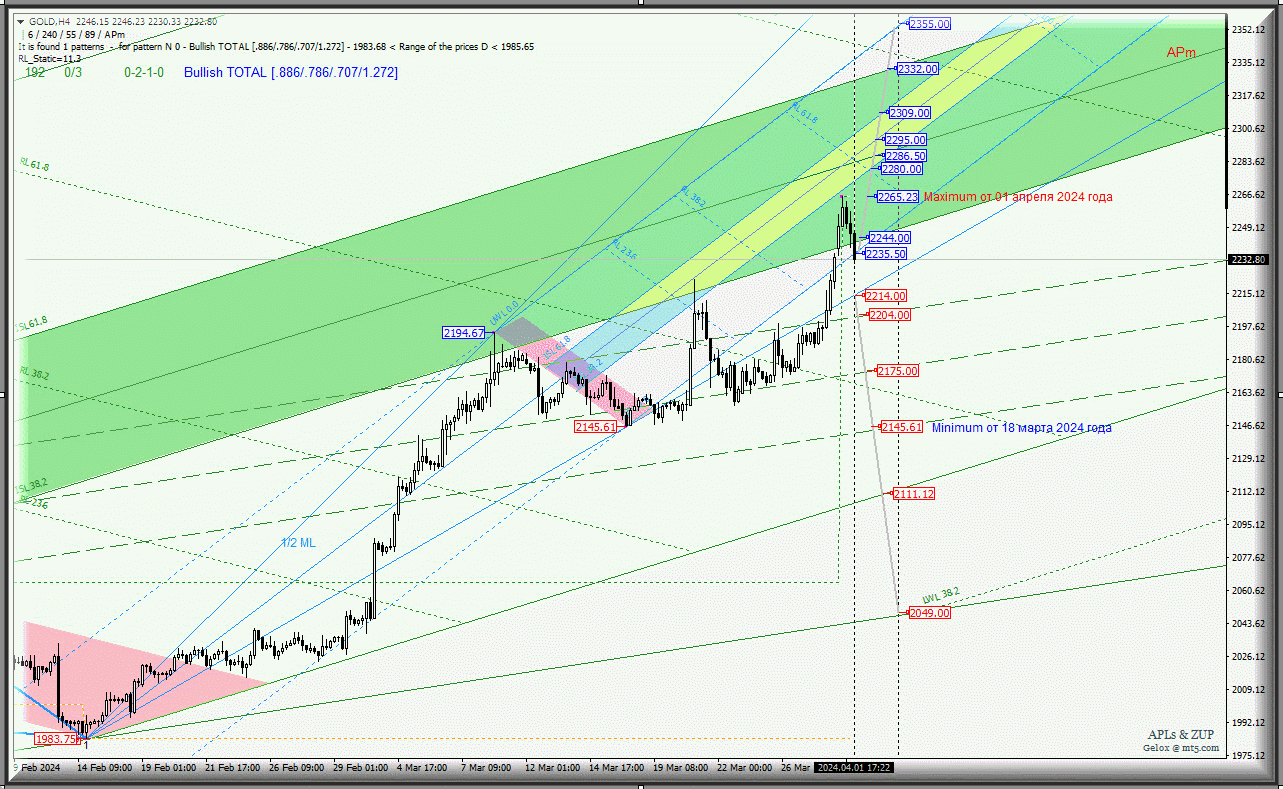Click the 2194.67 swing high label
Screen dimensions: 1283x789
[x=463, y=332]
